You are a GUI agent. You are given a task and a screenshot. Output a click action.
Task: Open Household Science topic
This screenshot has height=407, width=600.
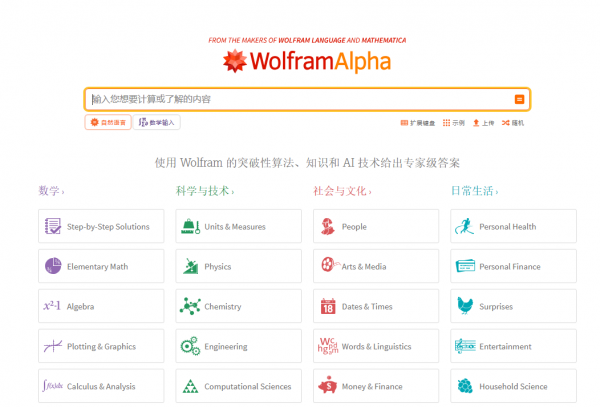tap(514, 386)
